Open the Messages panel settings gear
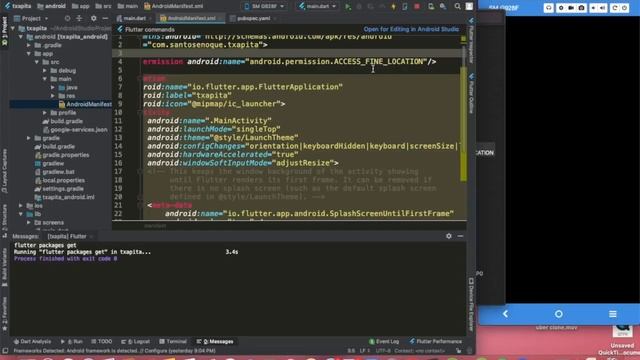This screenshot has height=360, width=640. coord(449,236)
